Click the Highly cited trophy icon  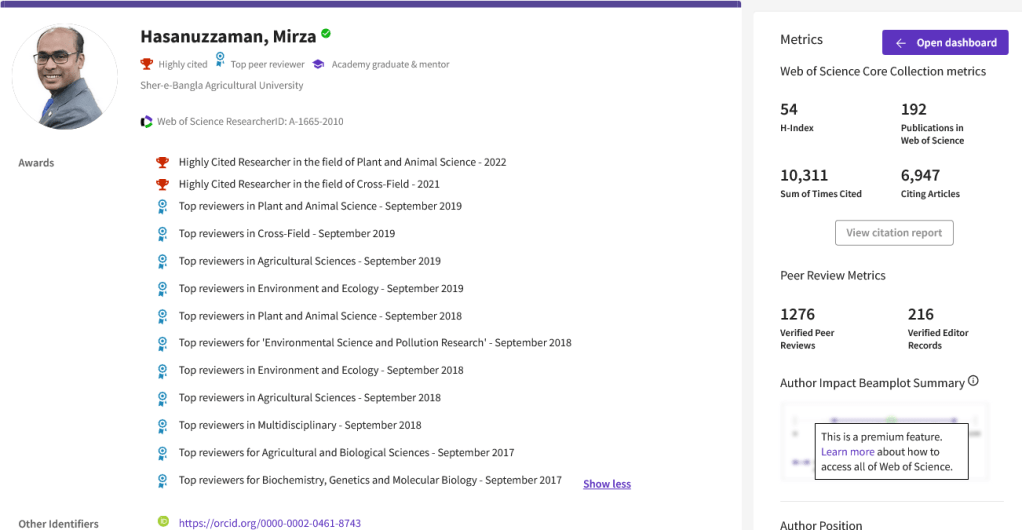(x=147, y=64)
